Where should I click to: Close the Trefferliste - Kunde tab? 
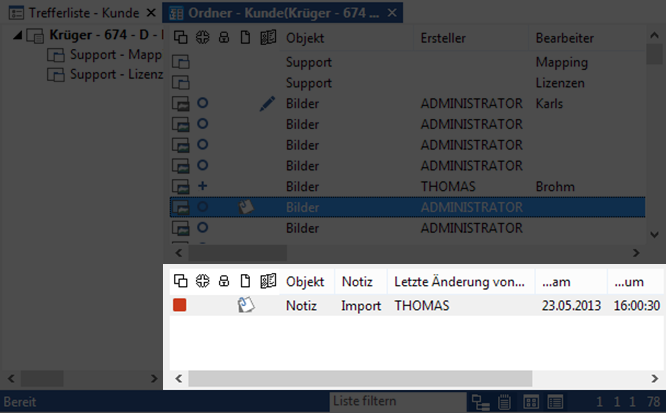(x=150, y=12)
